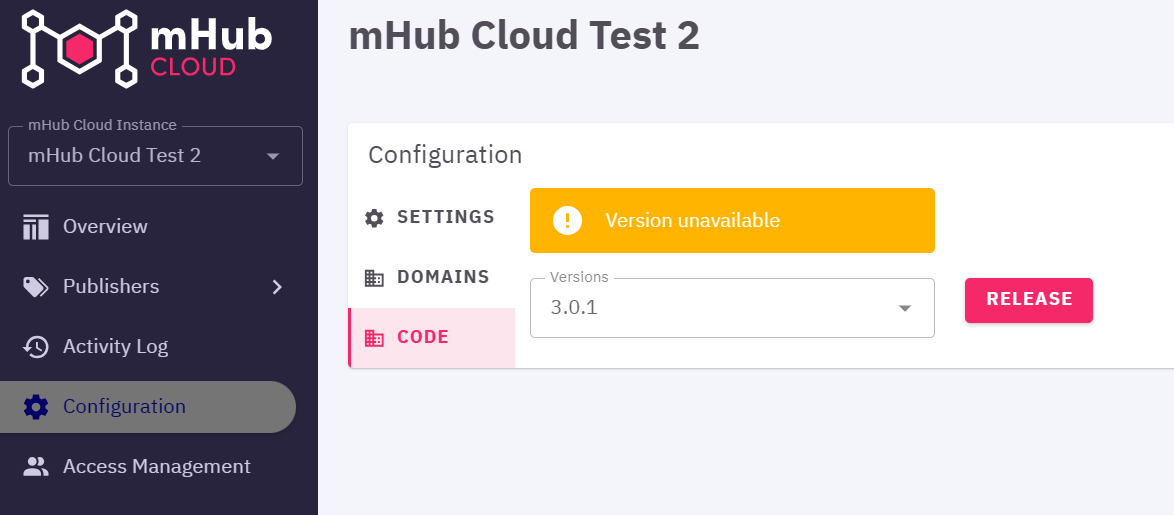Screen dimensions: 1174x515
Task: Click the Publishers tag icon
Action: coord(36,287)
